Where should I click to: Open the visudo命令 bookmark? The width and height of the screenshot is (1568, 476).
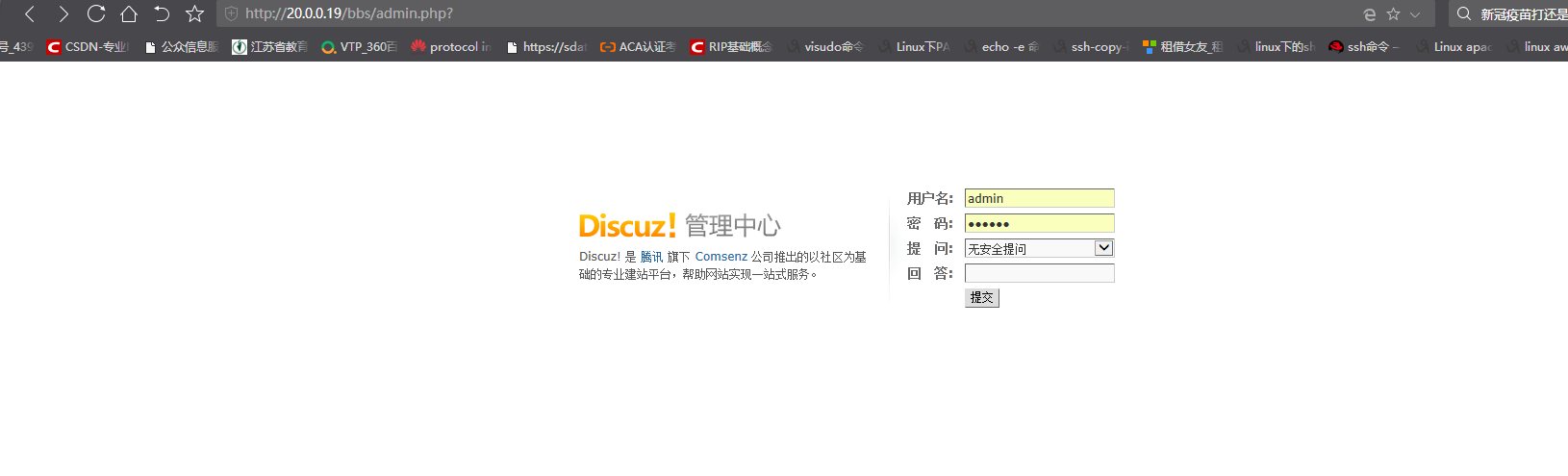point(825,46)
